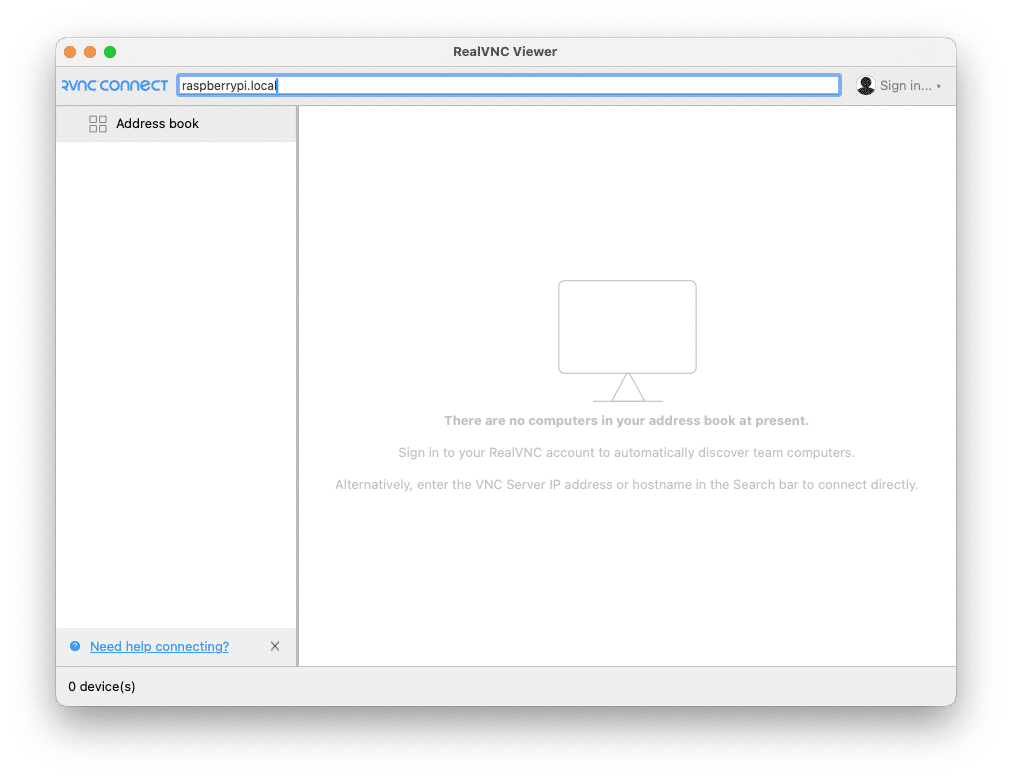
Task: Expand the account options via Sign in chevron
Action: 937,85
